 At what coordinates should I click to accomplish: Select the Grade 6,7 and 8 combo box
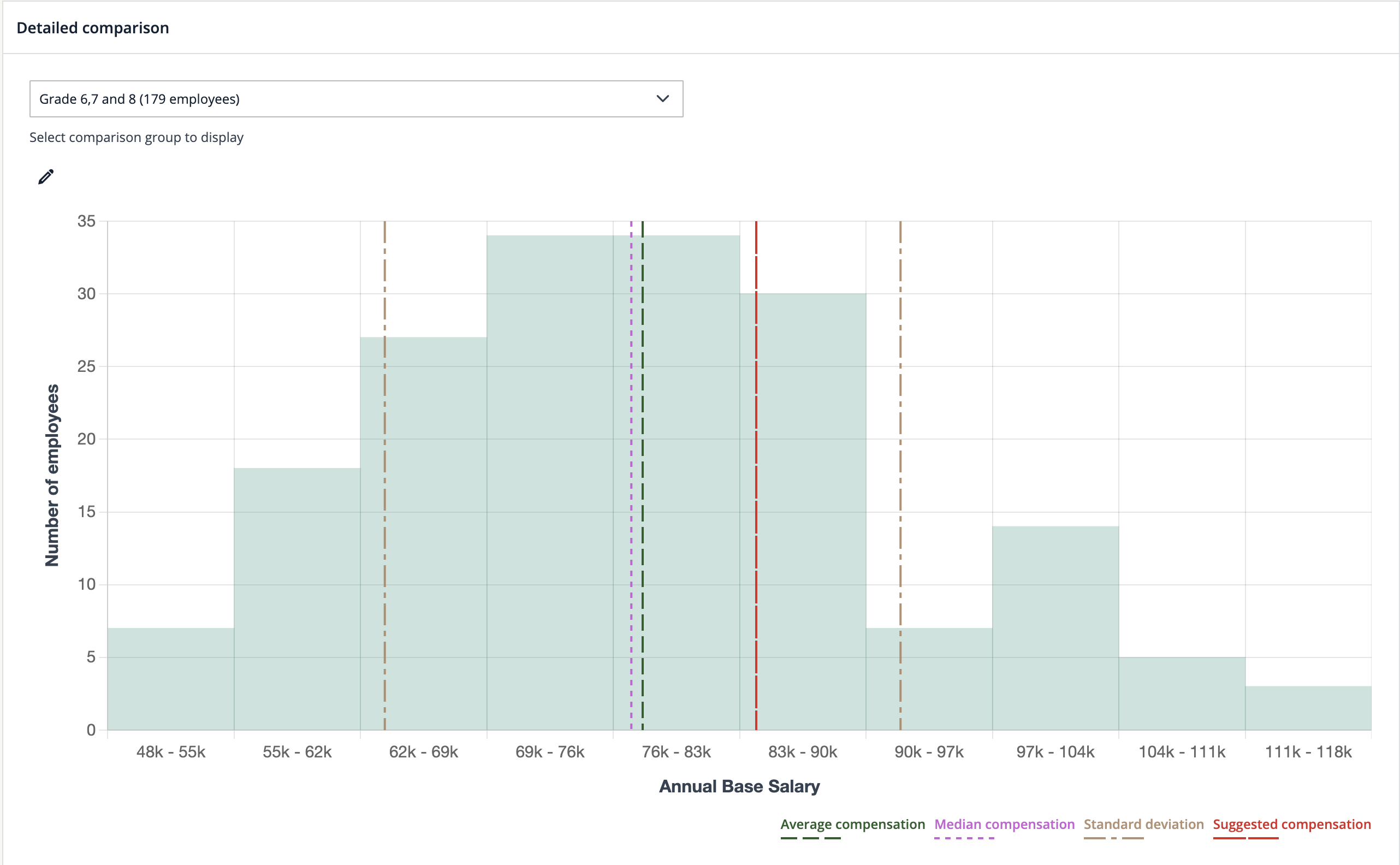[343, 99]
